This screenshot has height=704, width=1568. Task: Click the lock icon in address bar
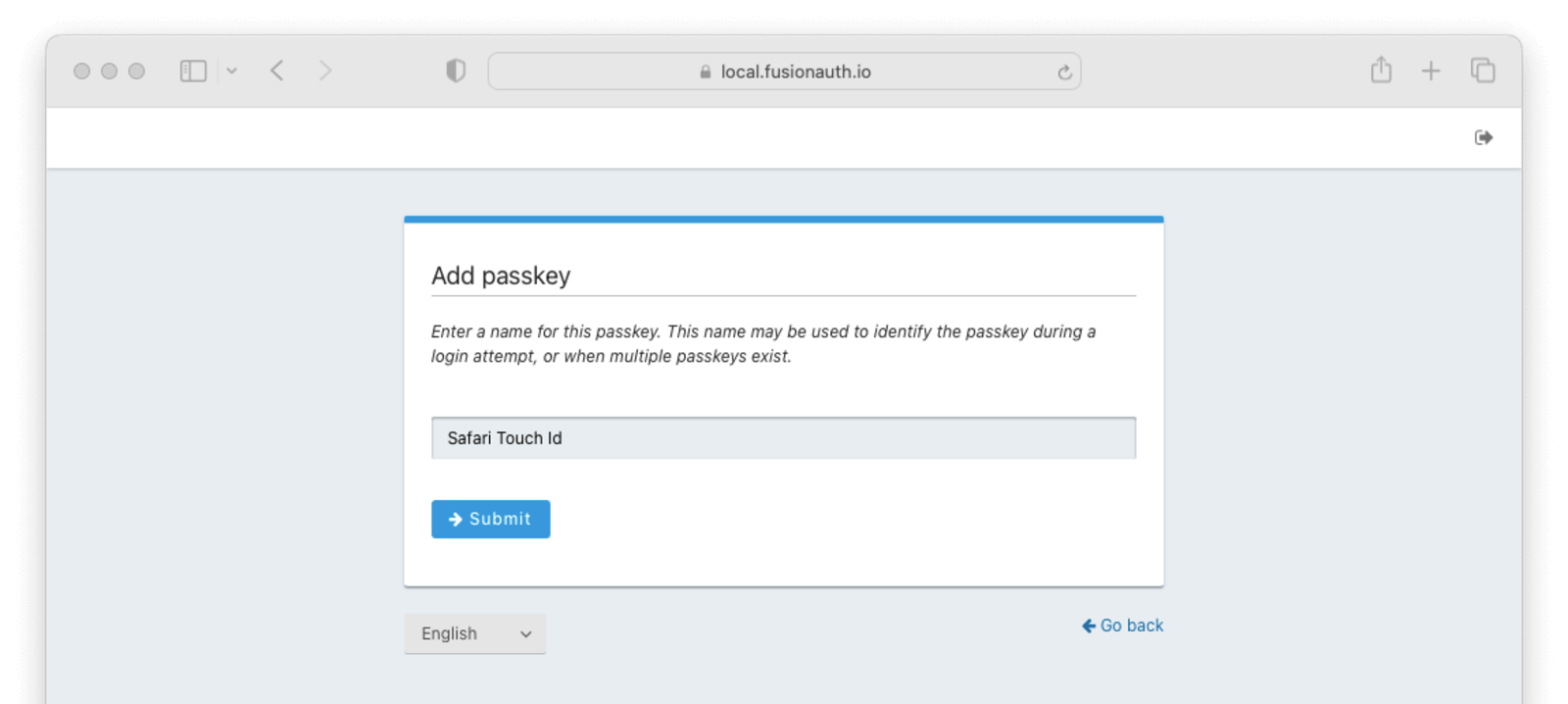coord(706,72)
